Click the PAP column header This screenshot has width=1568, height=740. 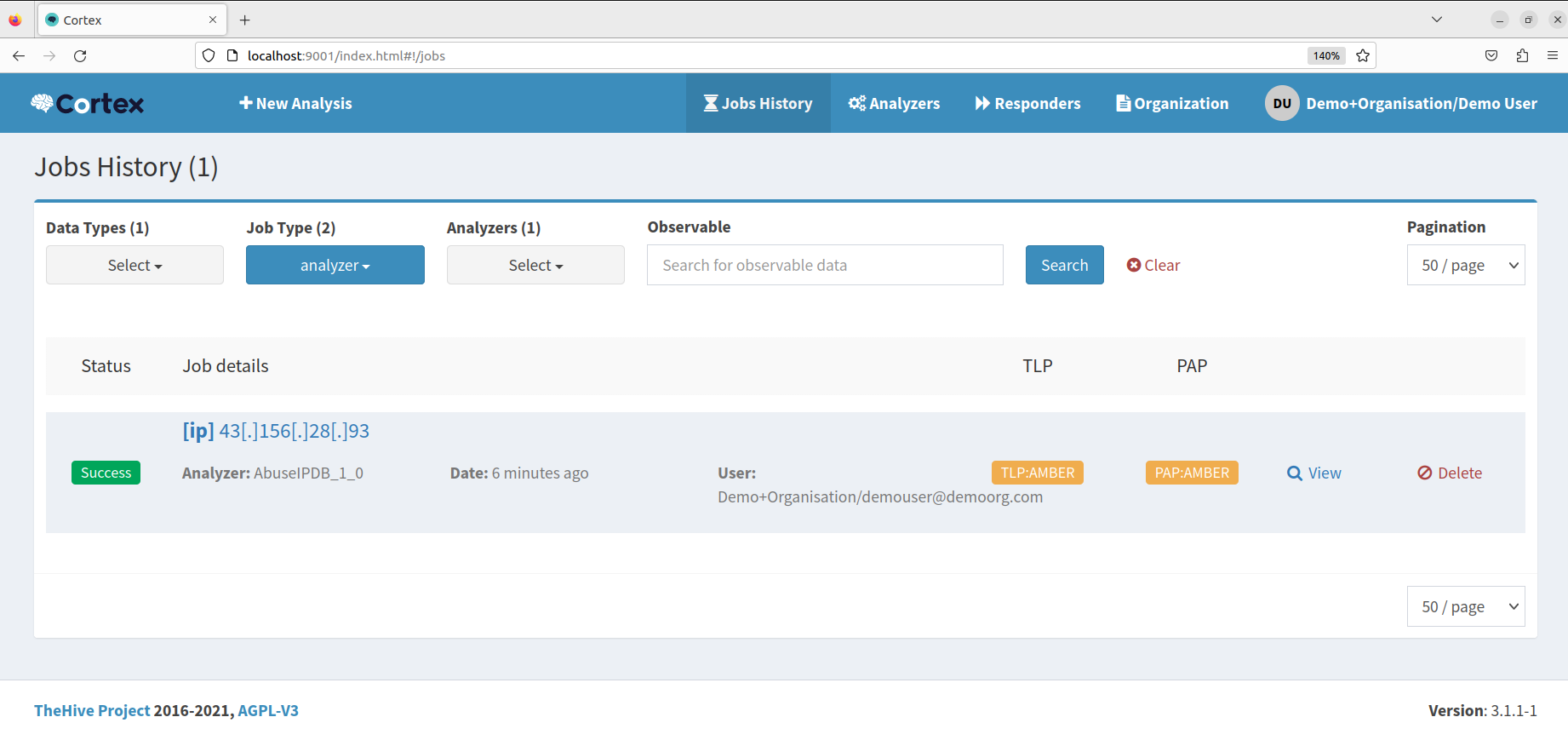[x=1192, y=365]
